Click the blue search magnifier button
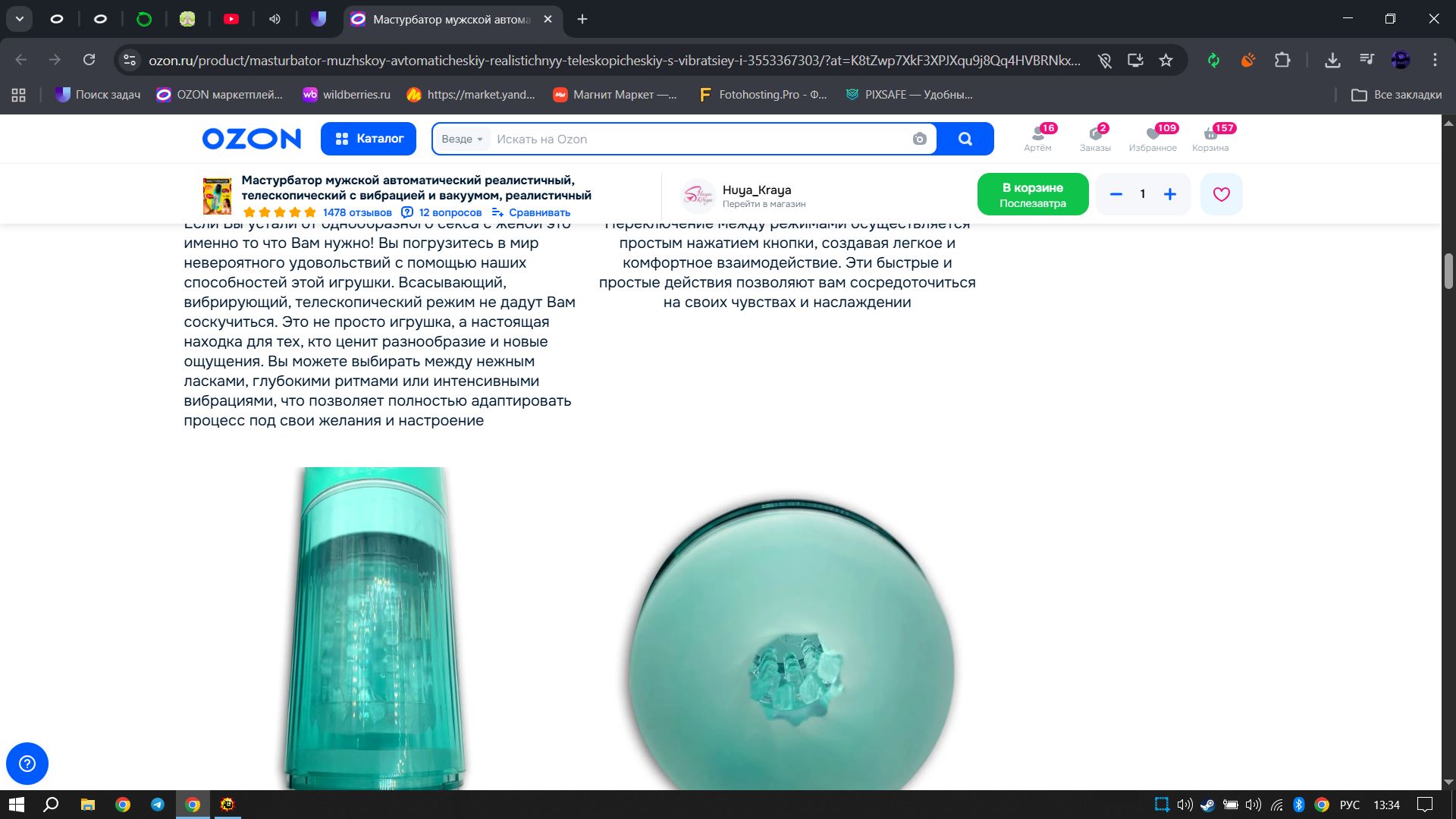 965,139
